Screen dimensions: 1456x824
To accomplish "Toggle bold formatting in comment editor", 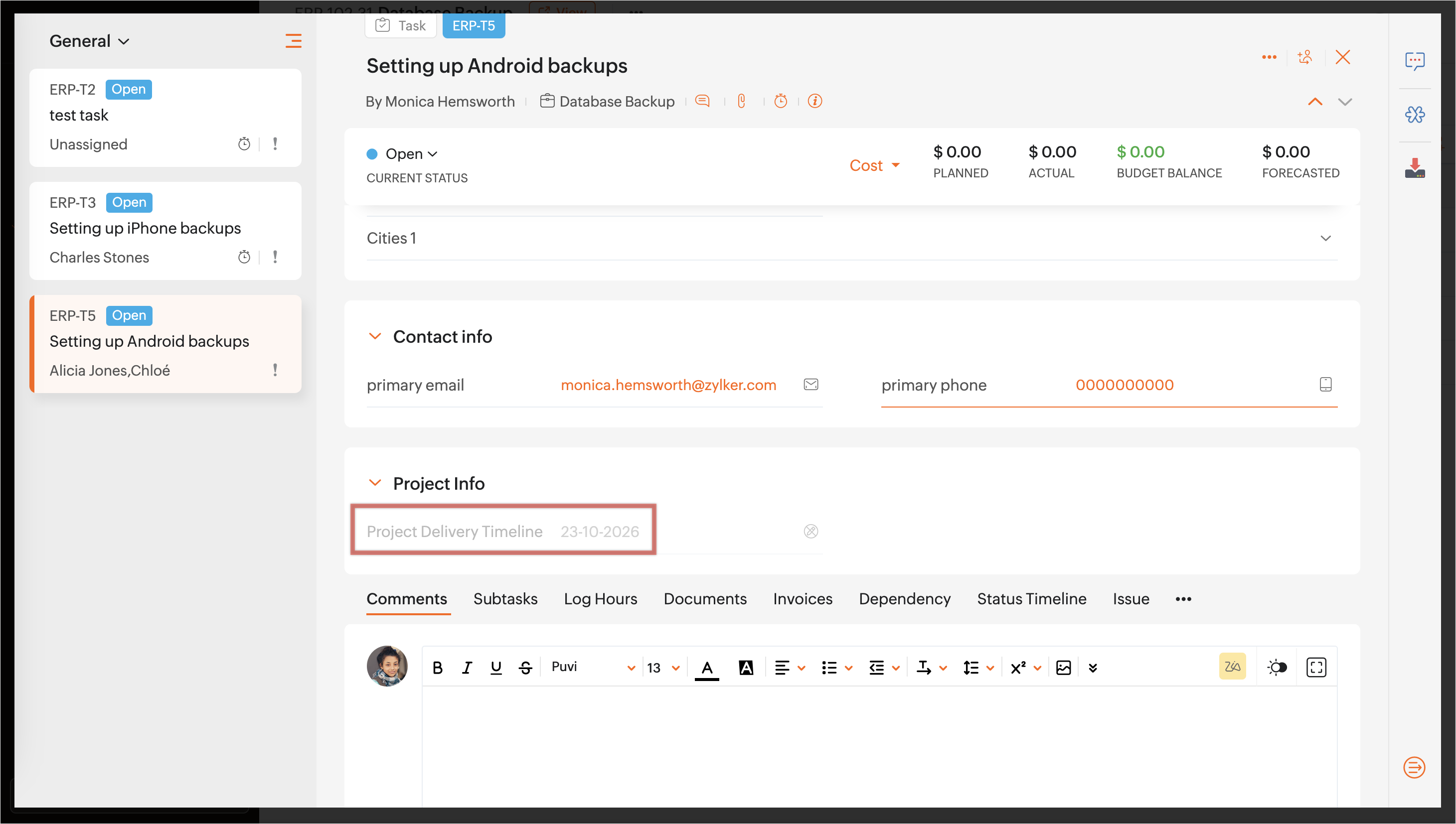I will 437,668.
